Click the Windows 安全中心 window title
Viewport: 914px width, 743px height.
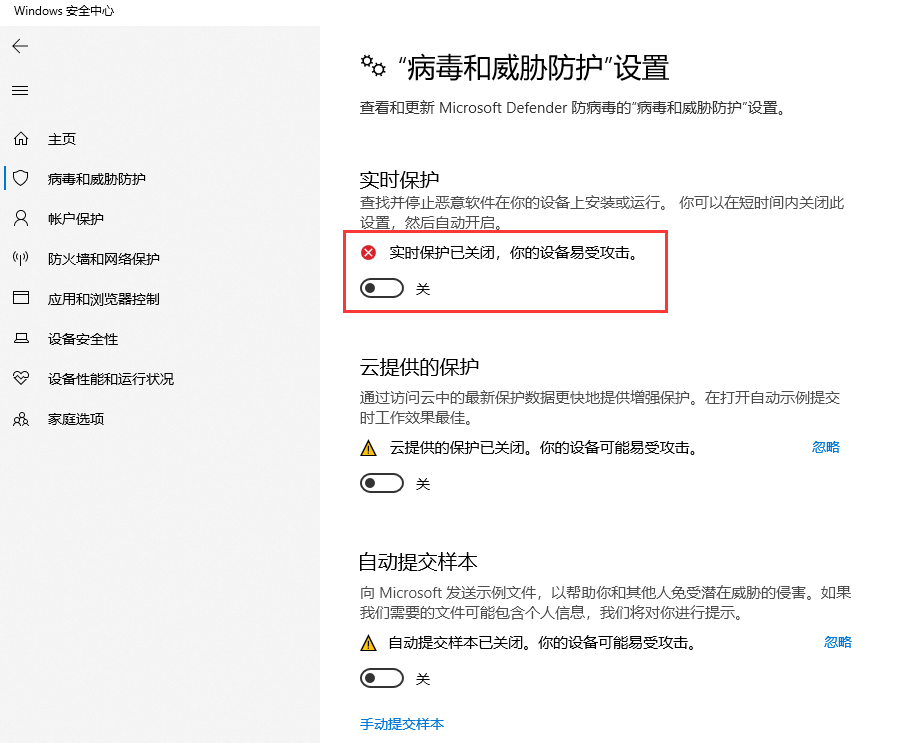(64, 11)
